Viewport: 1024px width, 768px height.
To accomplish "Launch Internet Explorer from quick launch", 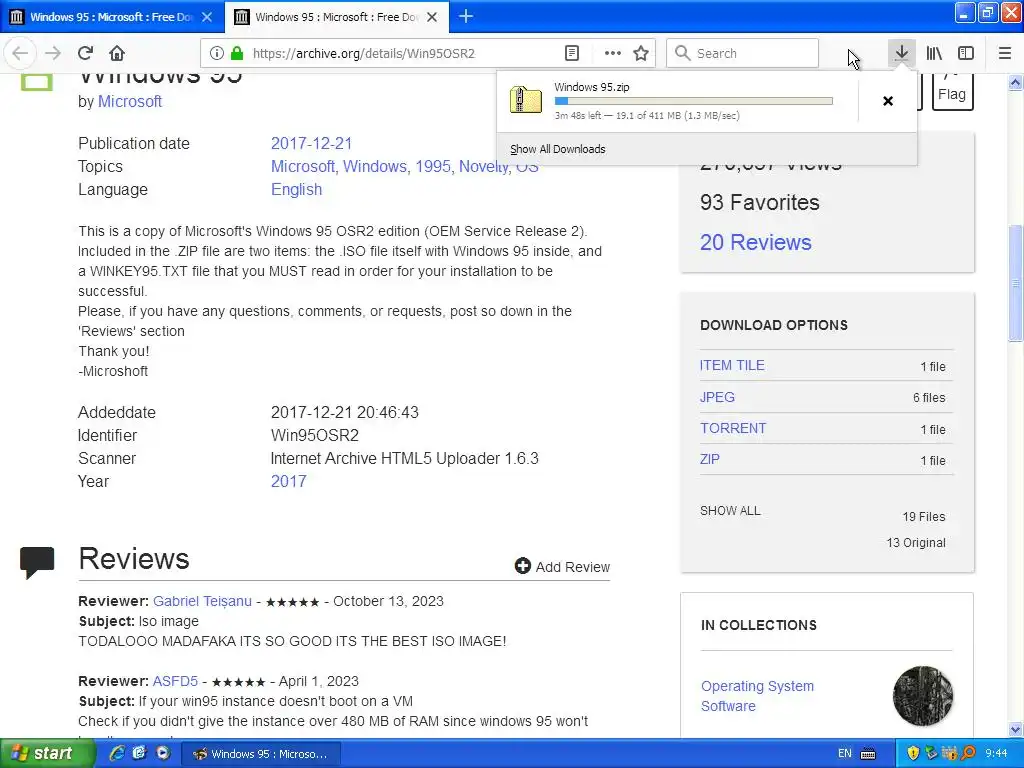I will pyautogui.click(x=117, y=753).
